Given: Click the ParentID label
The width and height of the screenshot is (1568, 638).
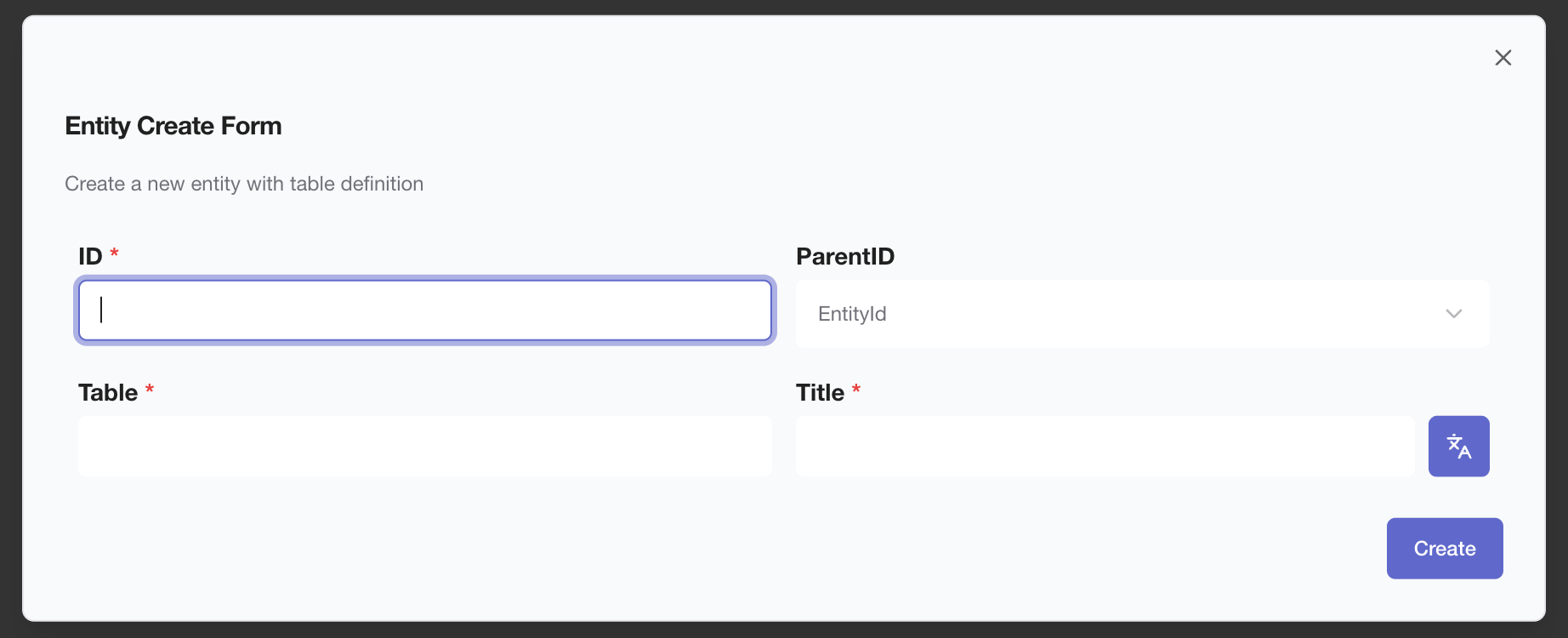Looking at the screenshot, I should coord(844,256).
